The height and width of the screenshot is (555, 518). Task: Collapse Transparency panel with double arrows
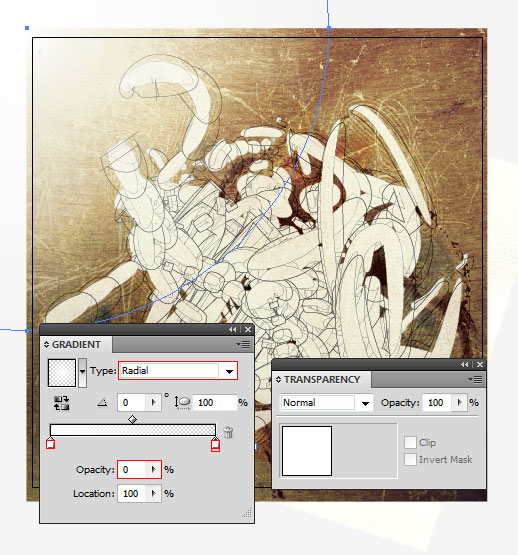[x=465, y=365]
